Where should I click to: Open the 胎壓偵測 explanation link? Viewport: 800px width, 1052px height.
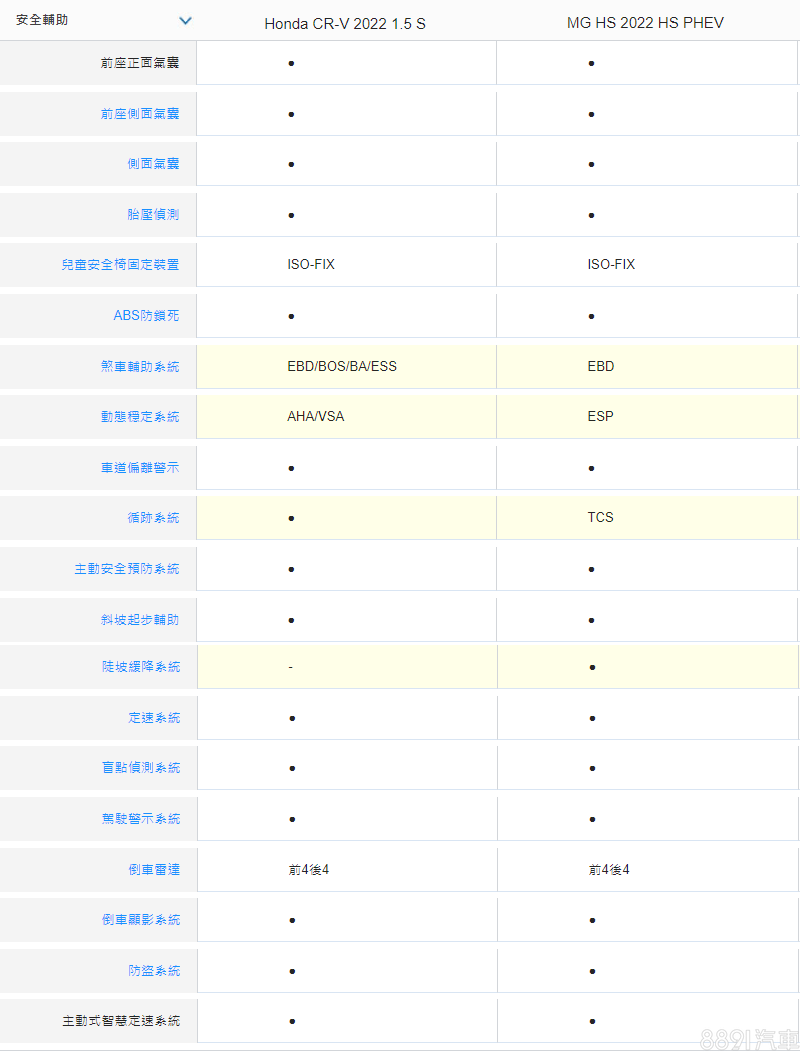[153, 215]
